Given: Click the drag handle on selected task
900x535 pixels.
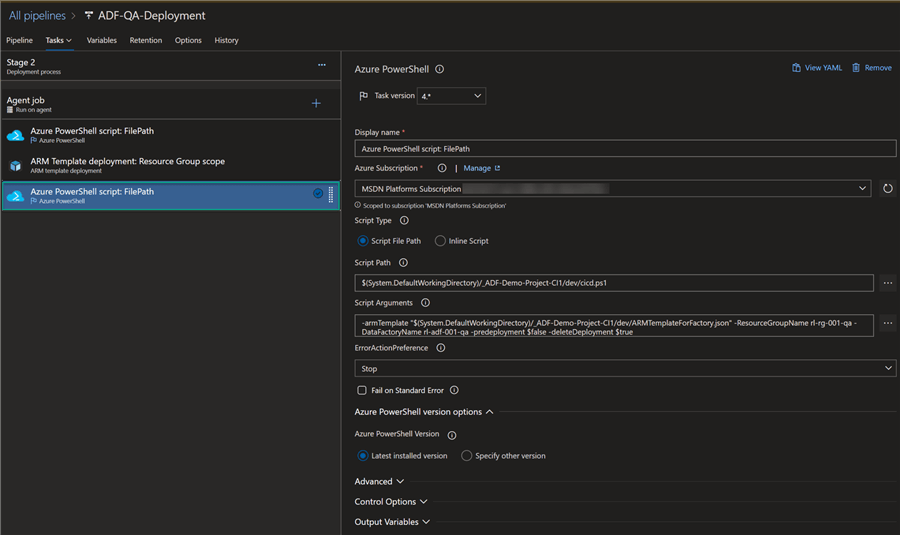Looking at the screenshot, I should [332, 195].
